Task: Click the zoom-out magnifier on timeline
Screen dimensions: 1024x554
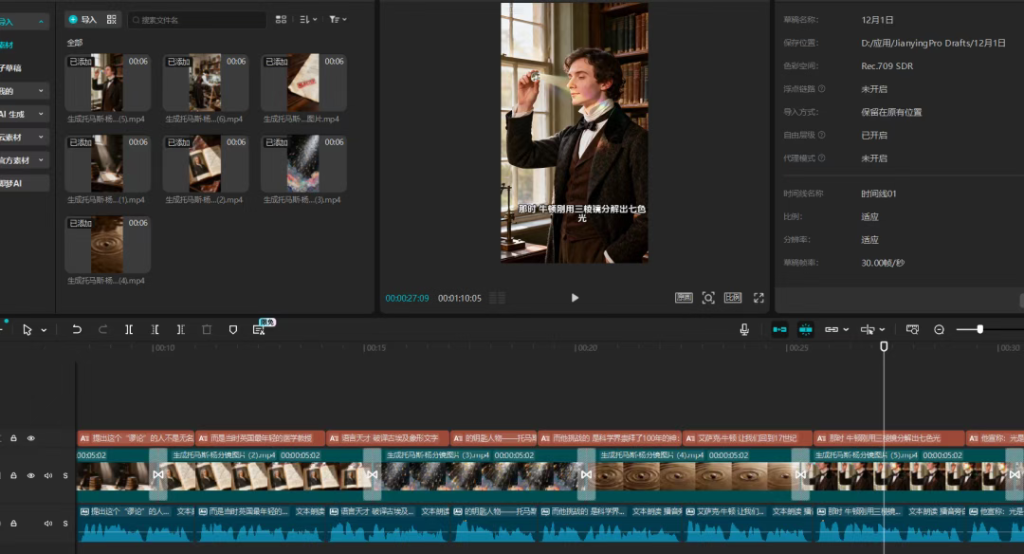Action: coord(939,329)
